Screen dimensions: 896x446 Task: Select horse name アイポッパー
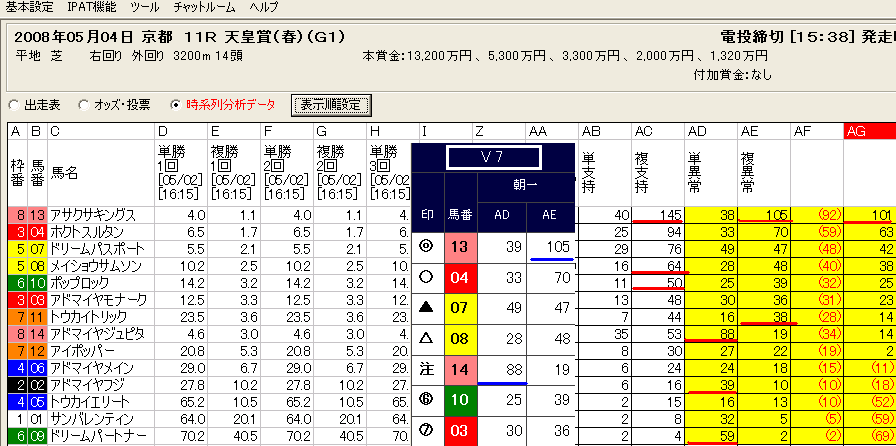(x=82, y=351)
